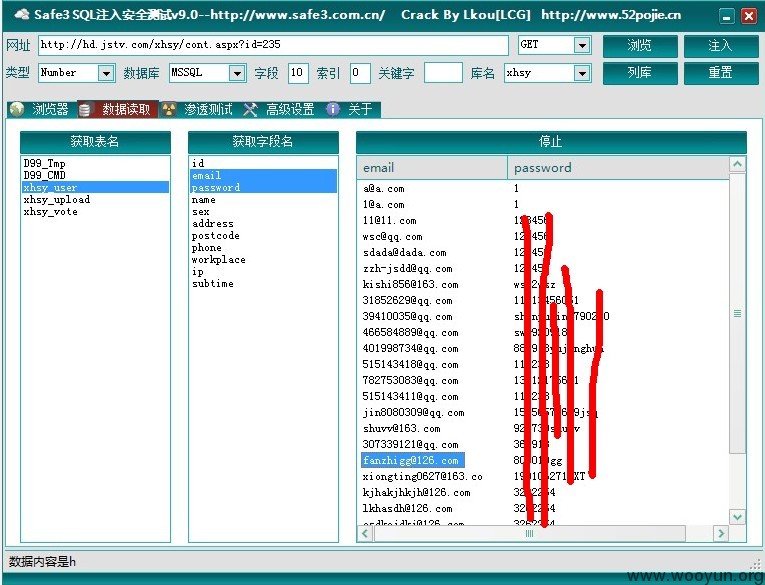Select the postcode field

click(263, 236)
